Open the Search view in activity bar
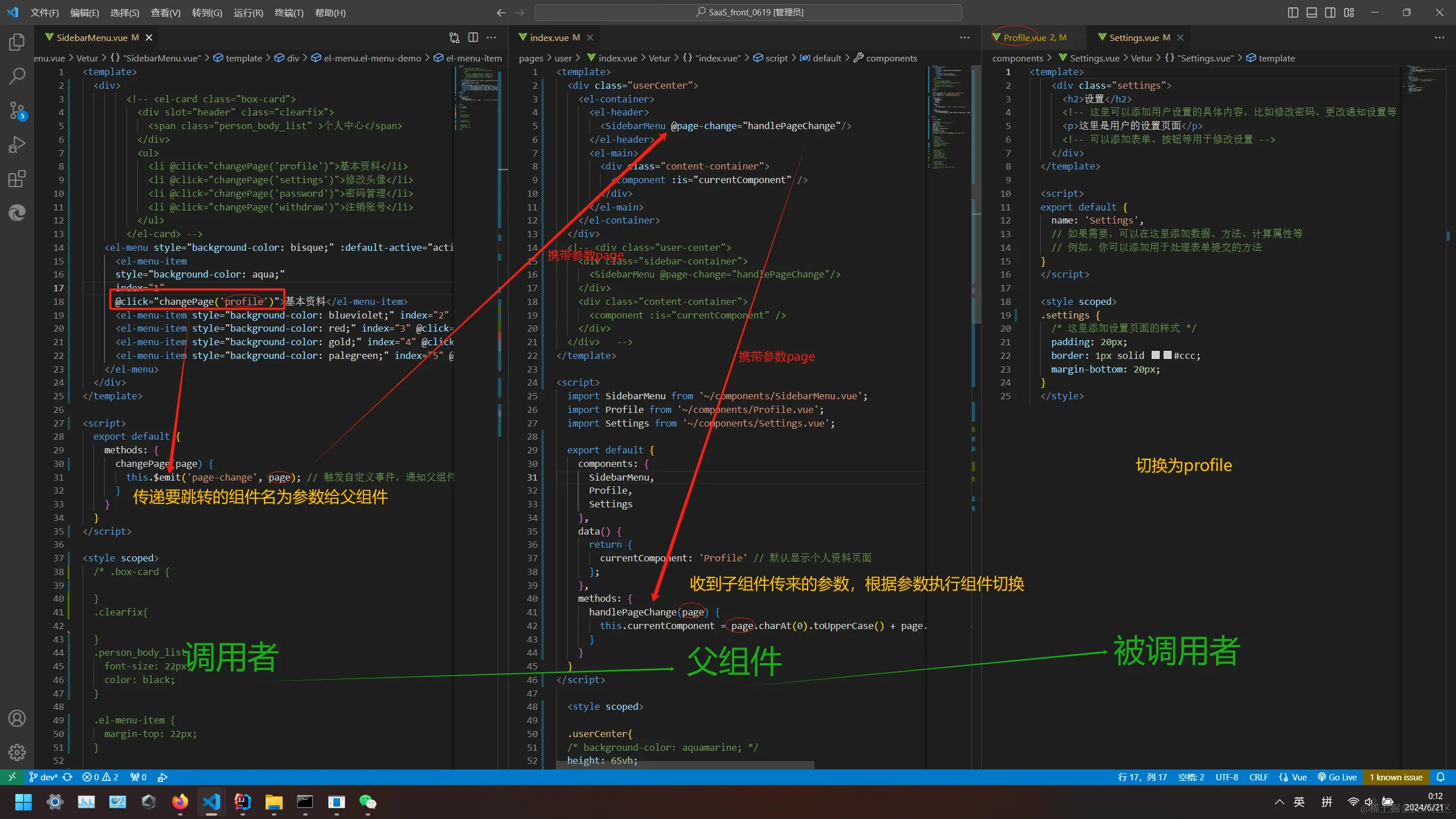The height and width of the screenshot is (819, 1456). click(x=17, y=76)
